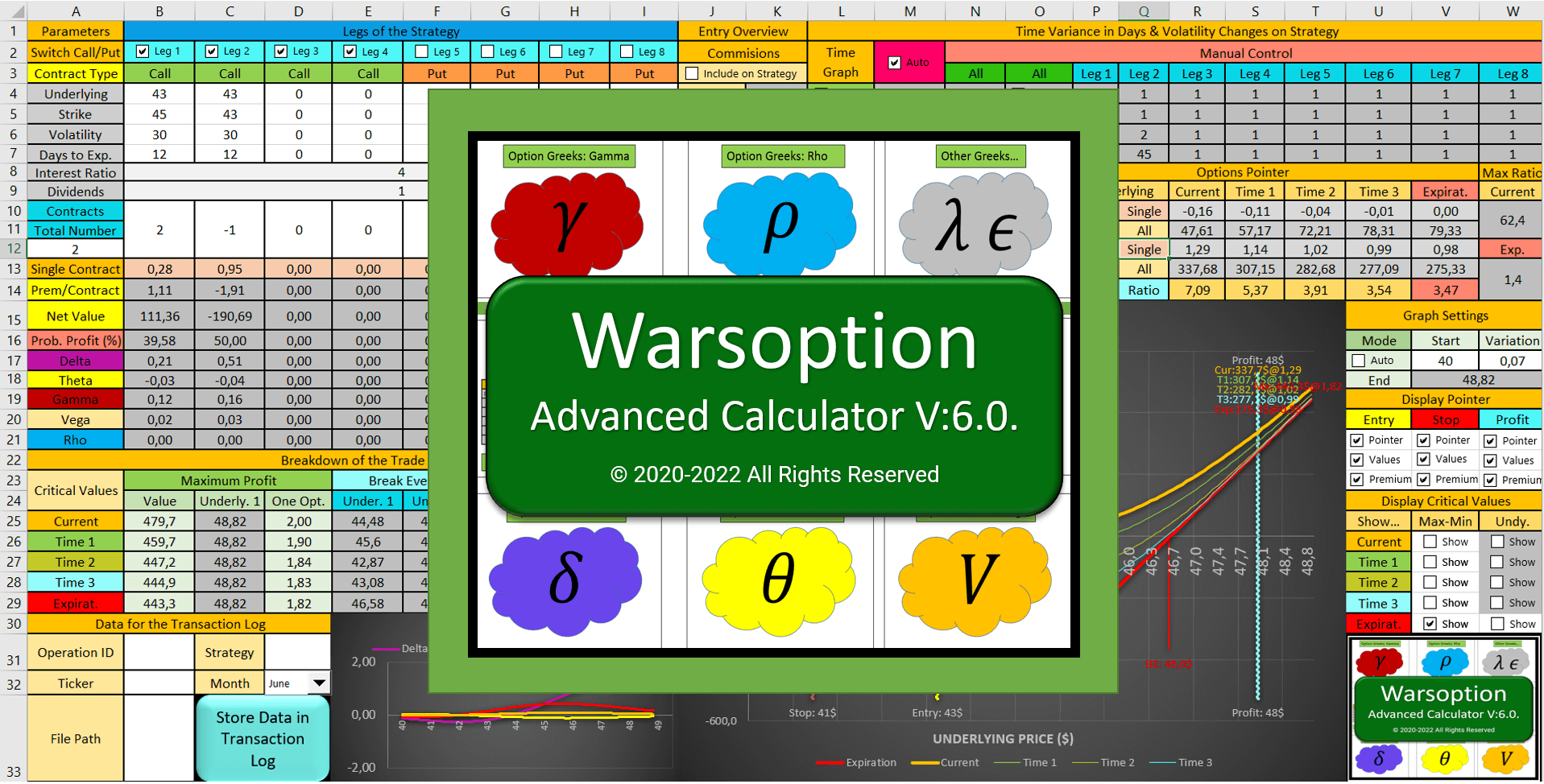The width and height of the screenshot is (1544, 784).
Task: Uncheck Max-Min Show for Expirat. row
Action: pos(1430,624)
